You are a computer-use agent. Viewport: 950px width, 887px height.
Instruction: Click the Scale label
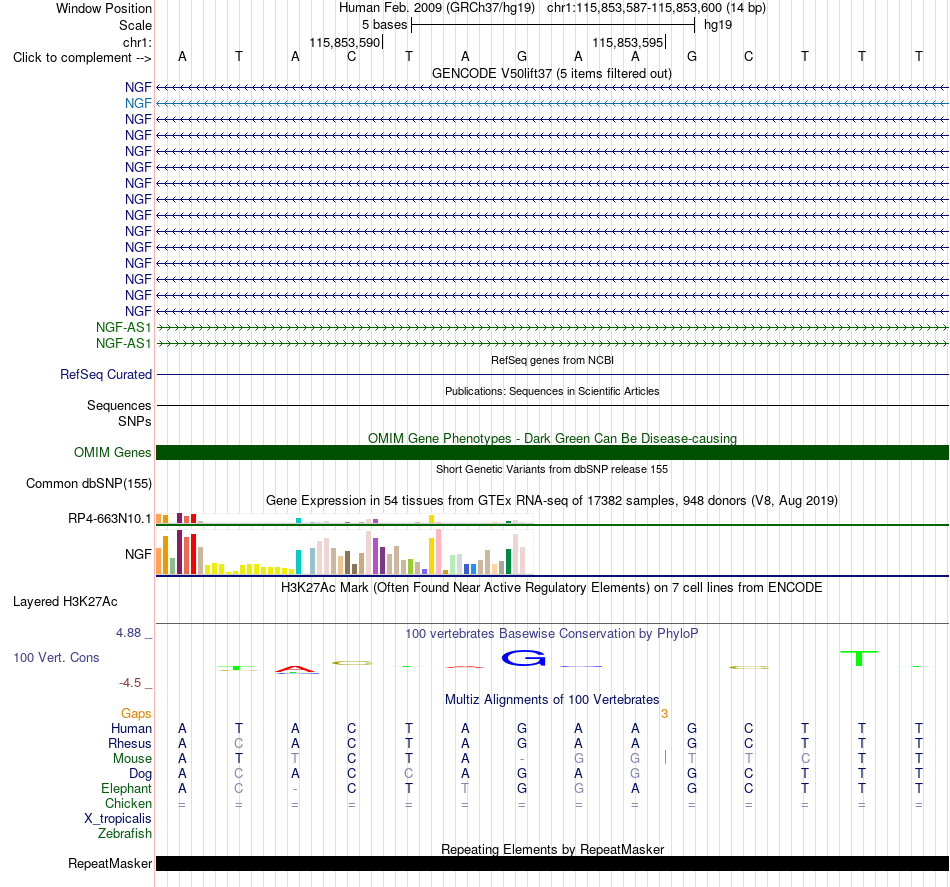[x=135, y=25]
